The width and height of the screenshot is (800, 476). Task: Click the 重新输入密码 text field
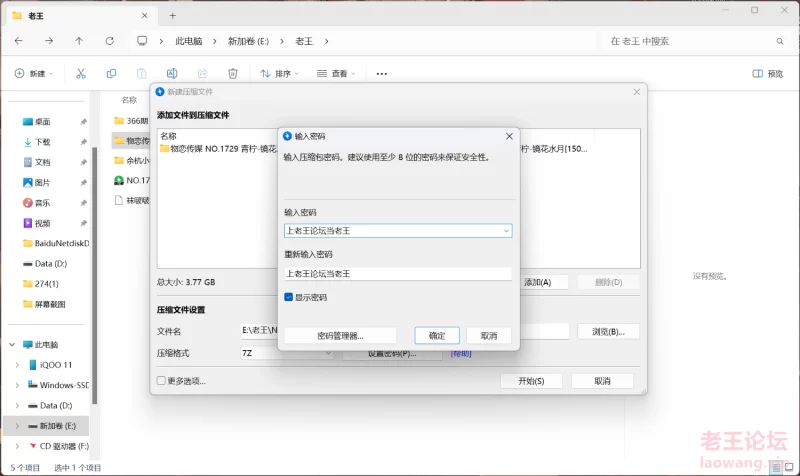point(397,273)
